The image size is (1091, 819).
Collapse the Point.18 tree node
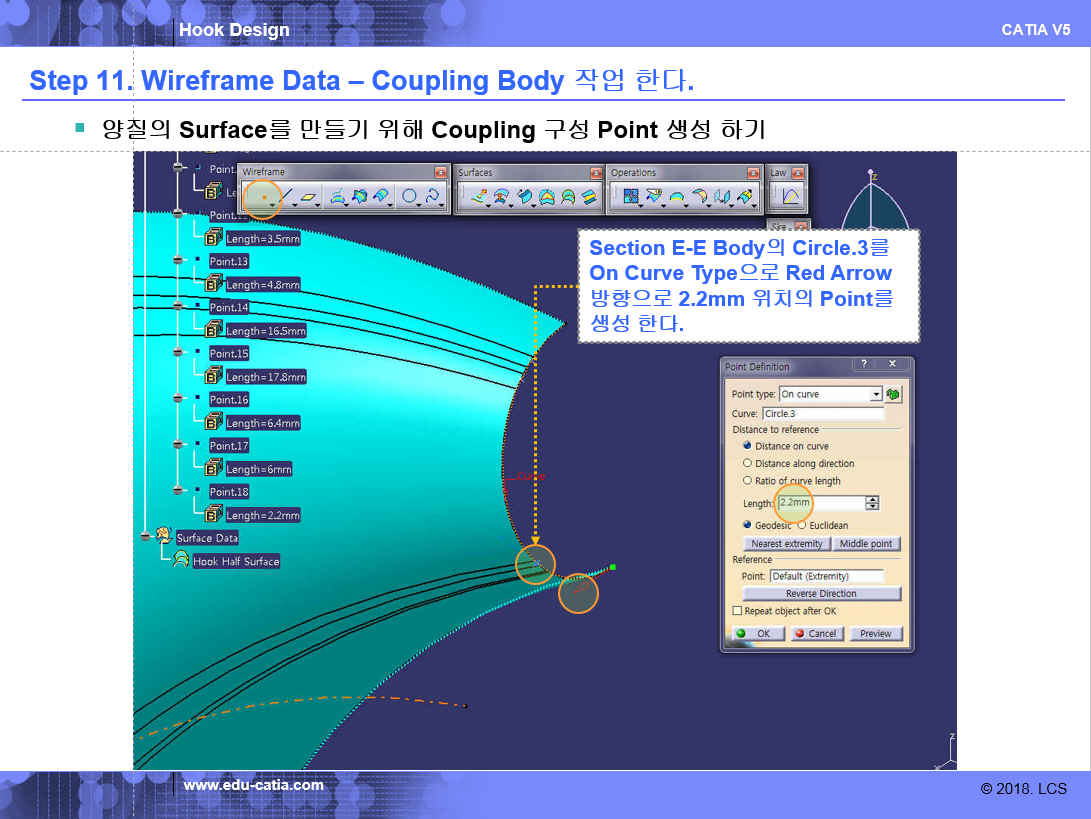[178, 491]
